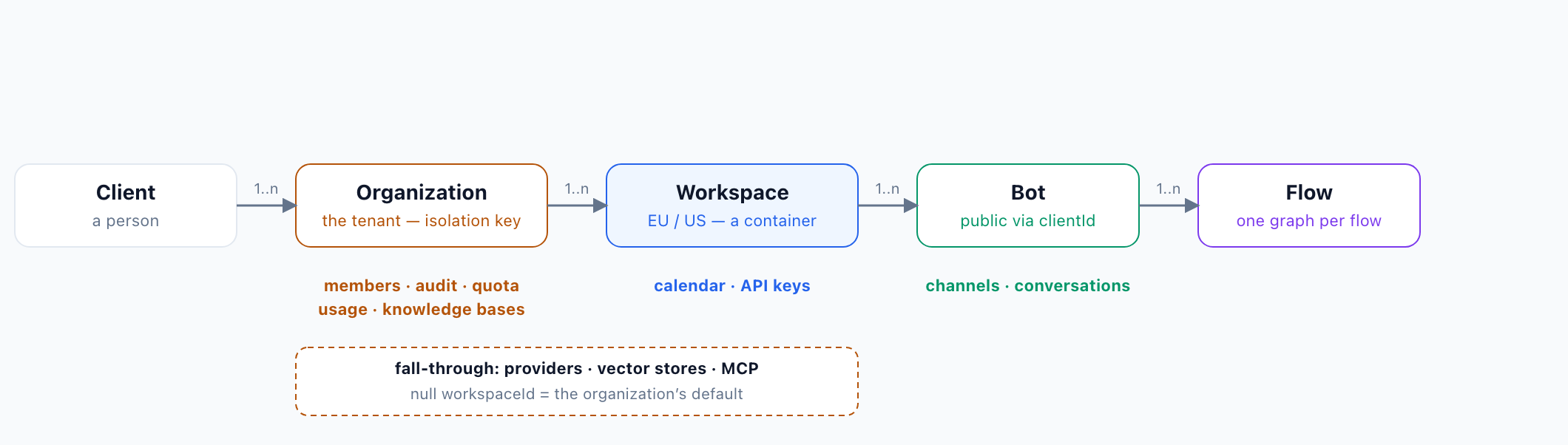Click 'calendar · API keys' label
Viewport: 1568px width, 445px height.
coord(732,286)
